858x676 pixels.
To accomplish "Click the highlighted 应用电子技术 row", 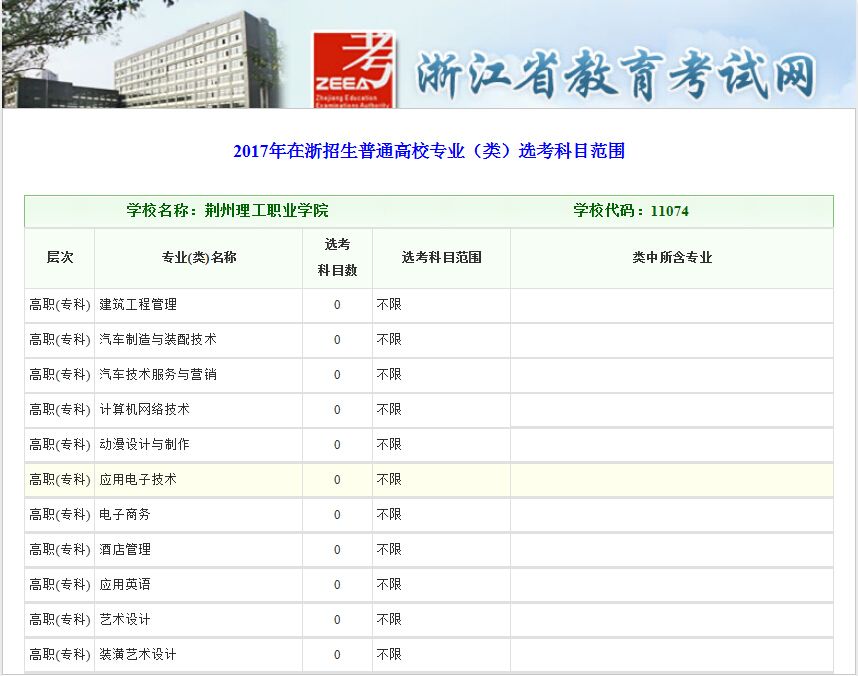I will 138,479.
